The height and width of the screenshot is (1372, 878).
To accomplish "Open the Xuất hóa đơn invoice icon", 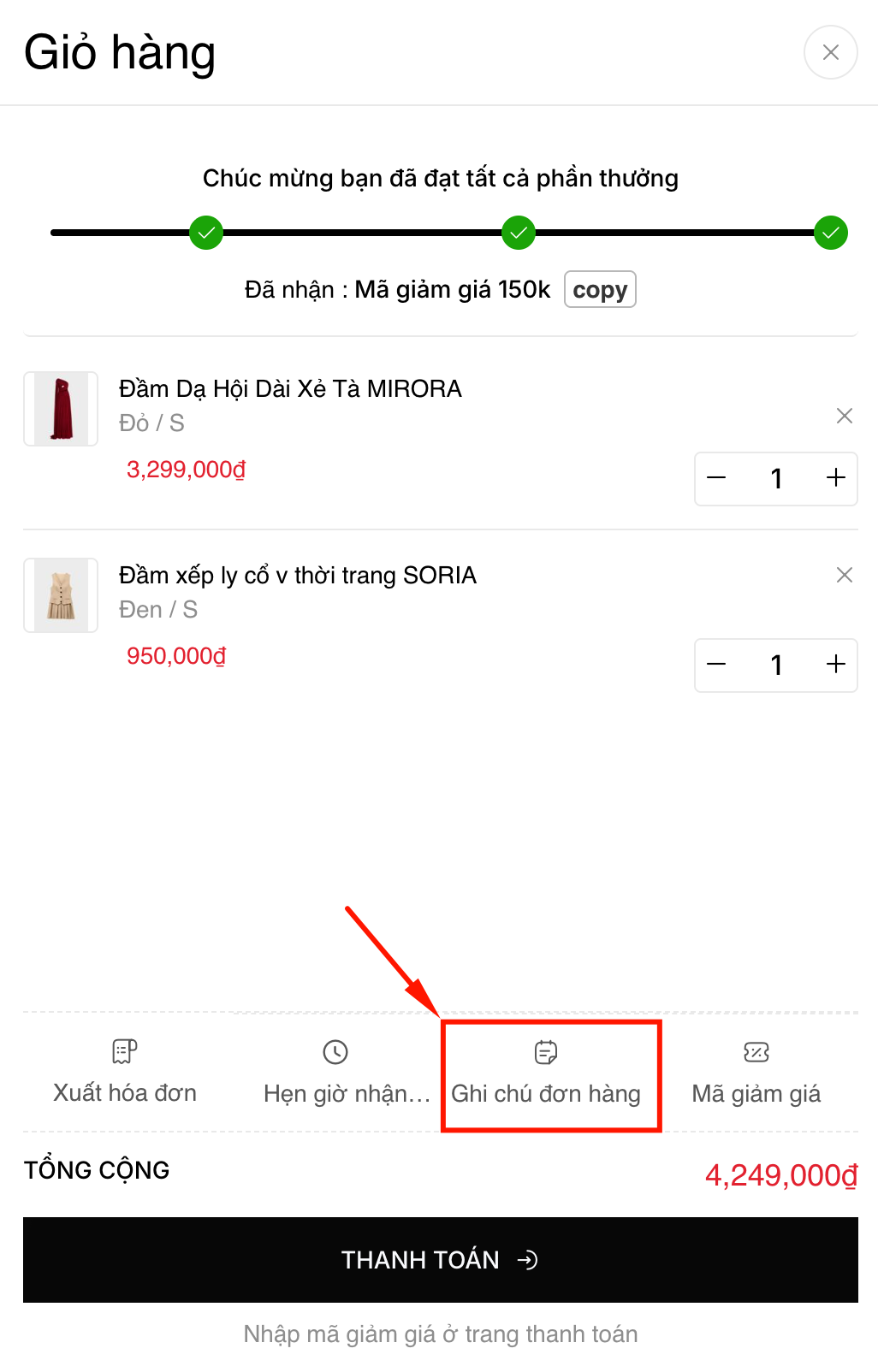I will pos(125,1052).
